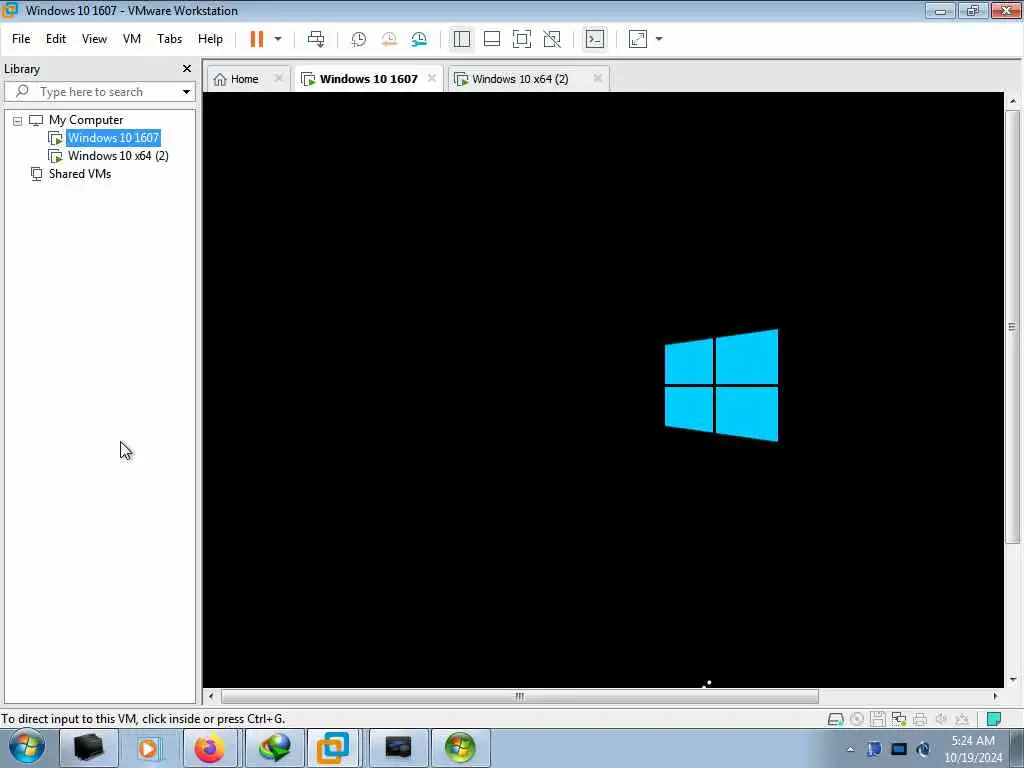Open Firefox from the taskbar

(x=210, y=748)
